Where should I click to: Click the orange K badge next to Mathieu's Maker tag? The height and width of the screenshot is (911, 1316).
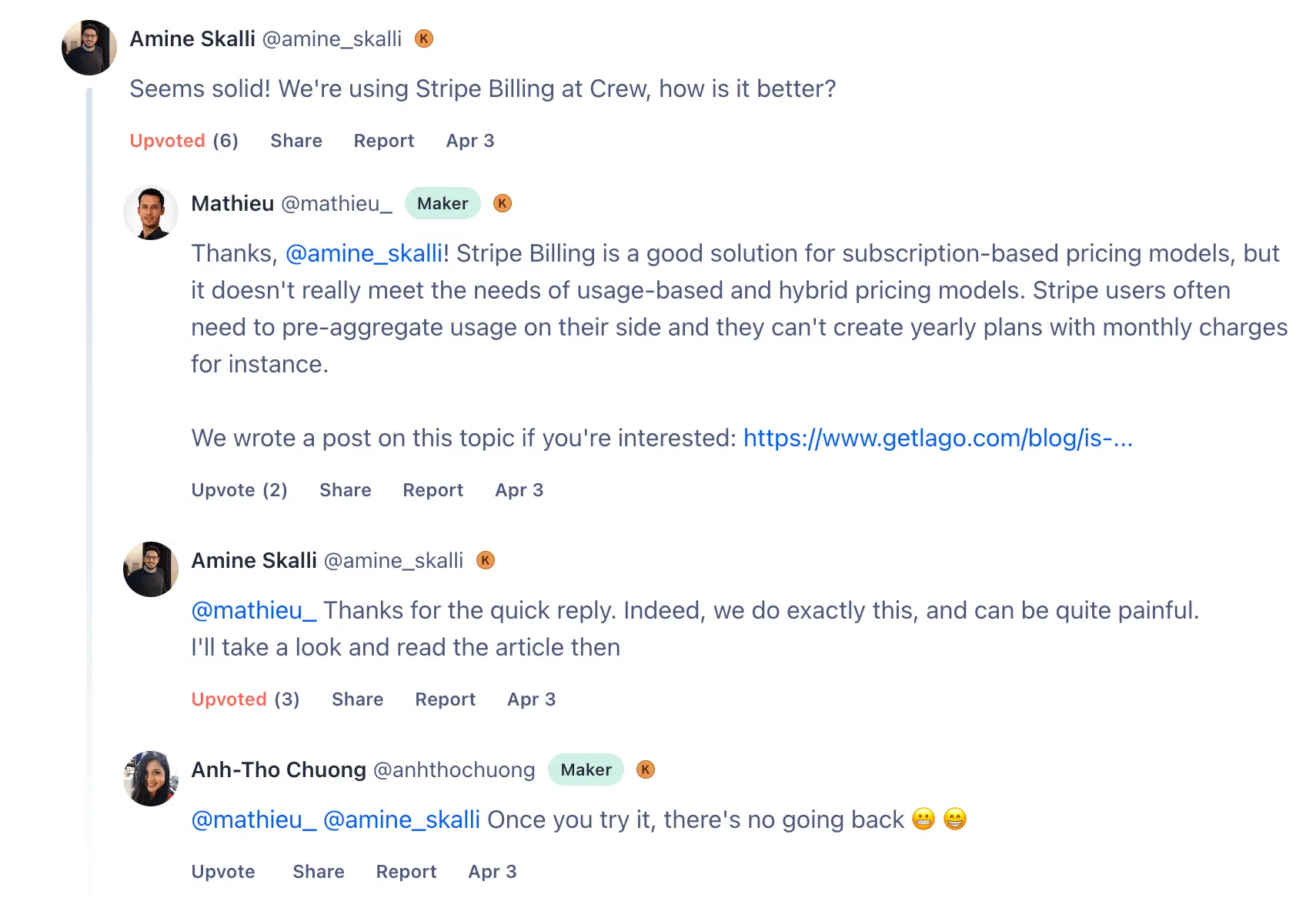pyautogui.click(x=503, y=203)
